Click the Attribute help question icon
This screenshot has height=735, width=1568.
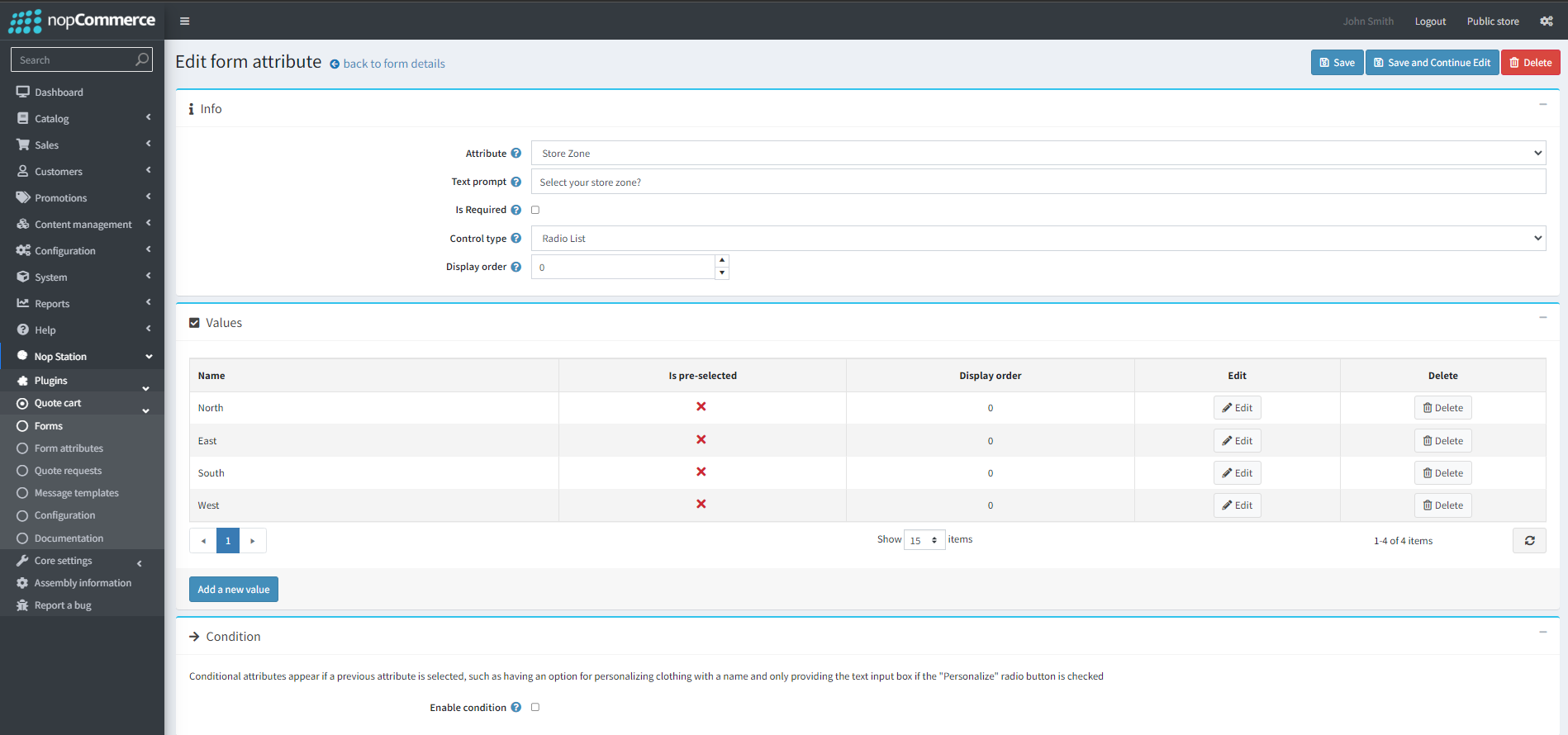point(516,154)
